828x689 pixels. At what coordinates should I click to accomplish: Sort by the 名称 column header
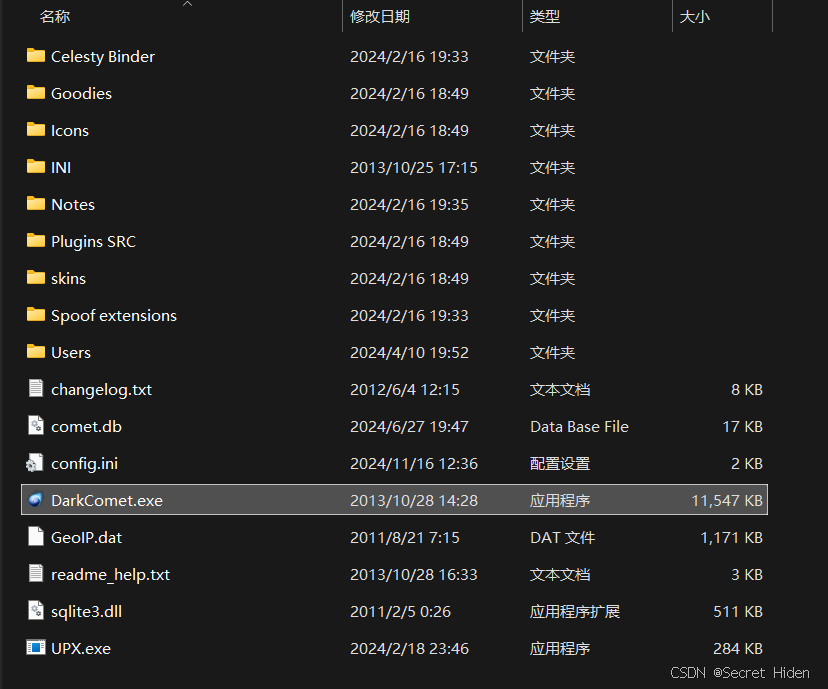tap(55, 16)
